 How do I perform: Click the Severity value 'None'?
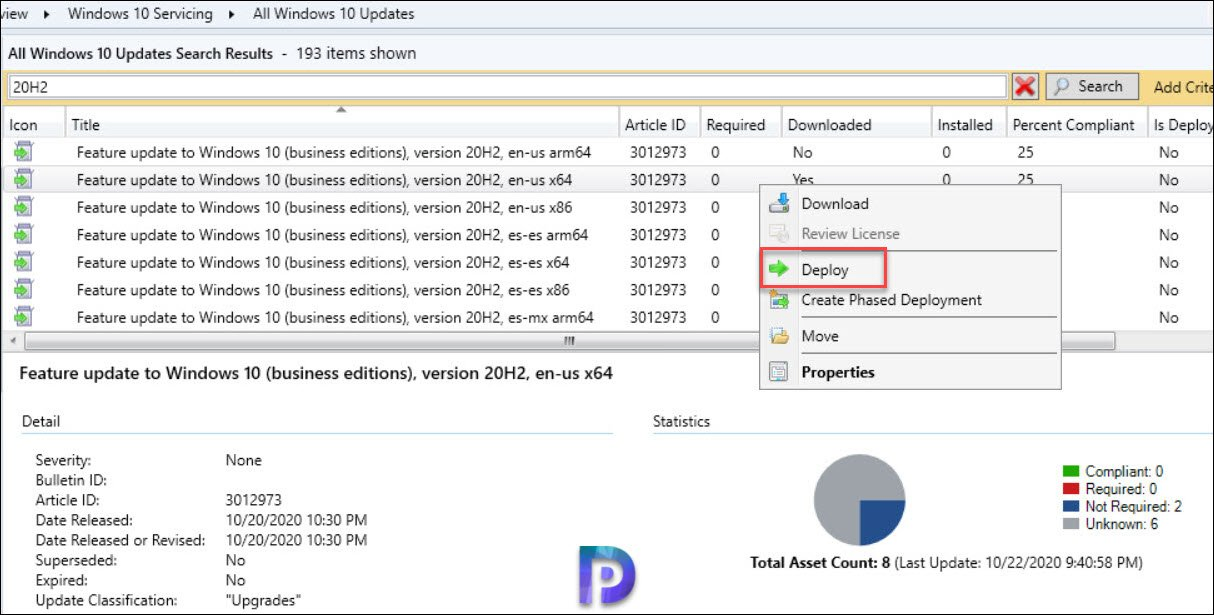244,460
